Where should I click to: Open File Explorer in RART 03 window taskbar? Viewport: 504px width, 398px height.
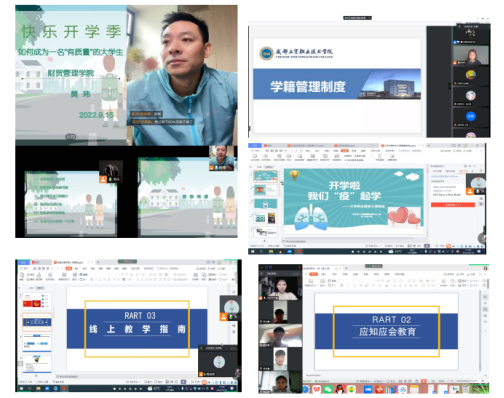38,388
